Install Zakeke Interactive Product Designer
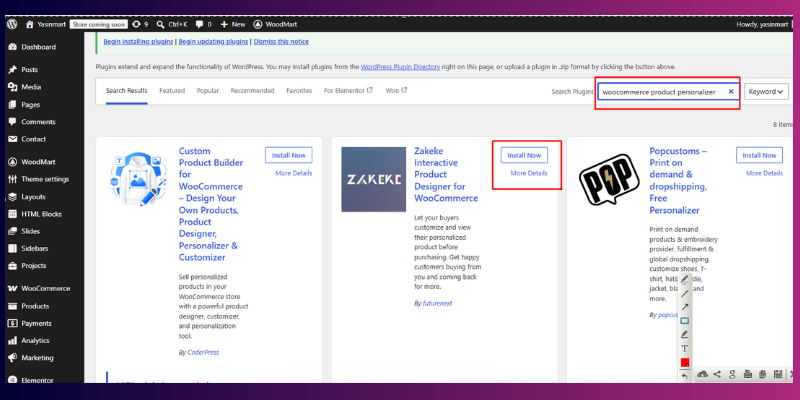Image resolution: width=800 pixels, height=400 pixels. (x=524, y=155)
